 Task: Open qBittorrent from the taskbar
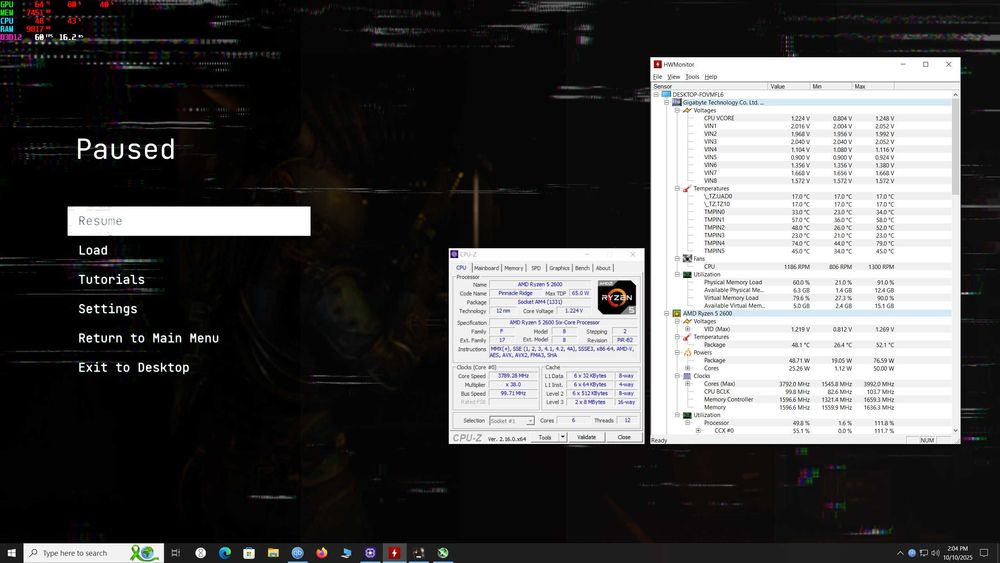297,553
